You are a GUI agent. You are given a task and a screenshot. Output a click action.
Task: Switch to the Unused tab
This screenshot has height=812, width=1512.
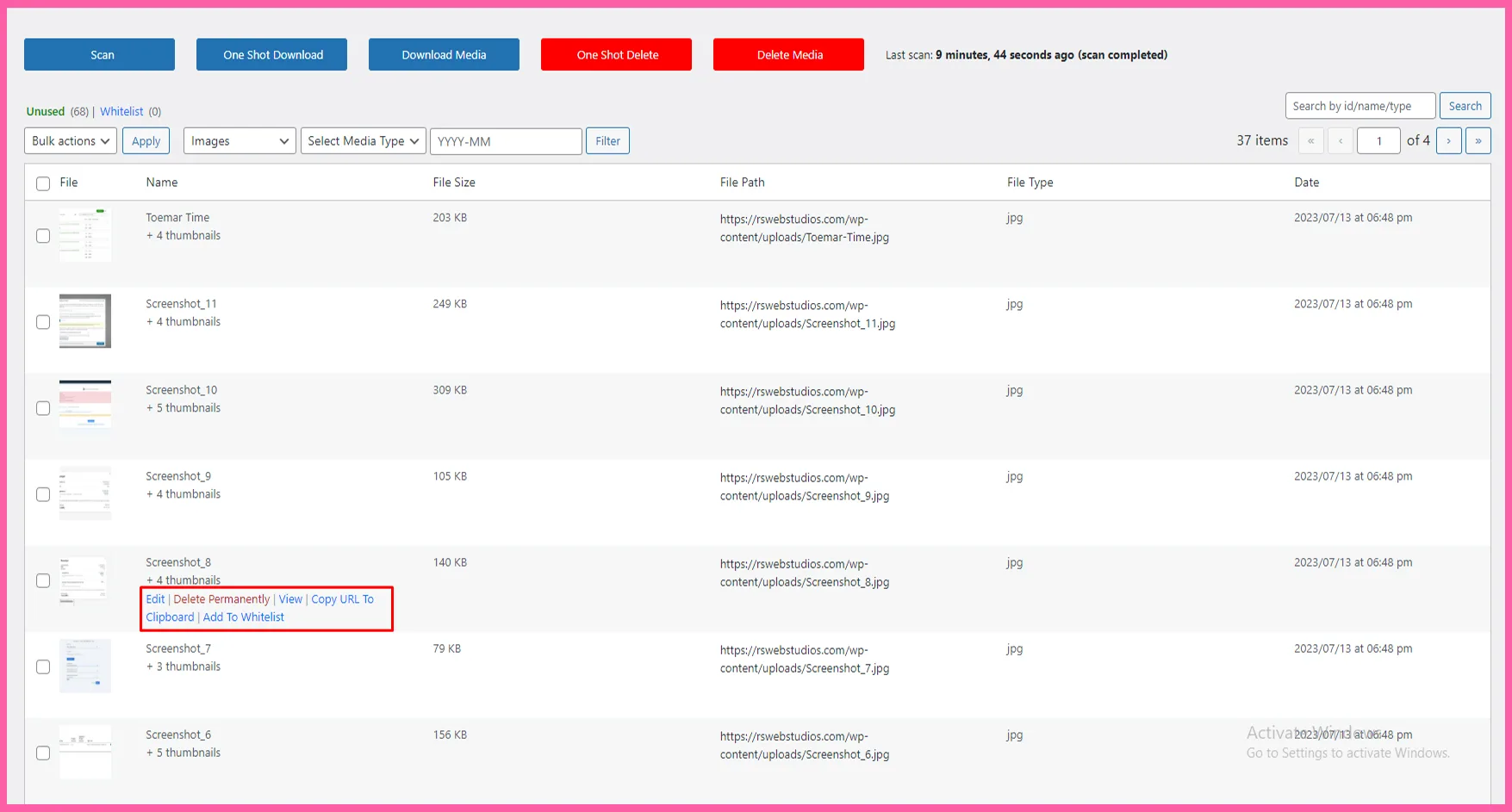pyautogui.click(x=46, y=112)
